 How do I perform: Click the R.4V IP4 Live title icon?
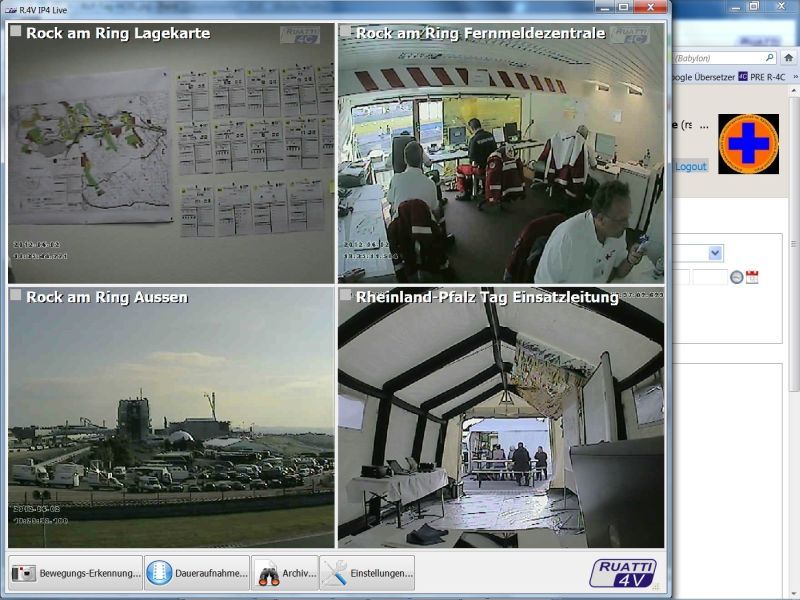coord(10,10)
